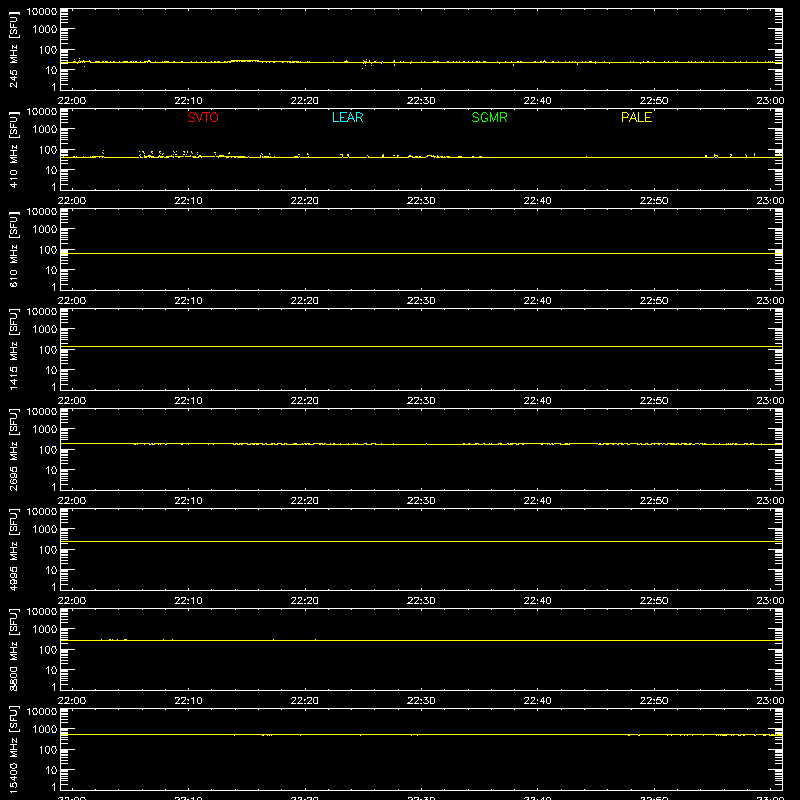Select the 410 MHz [SFU] axis title
Viewport: 800px width, 800px height.
coord(14,149)
